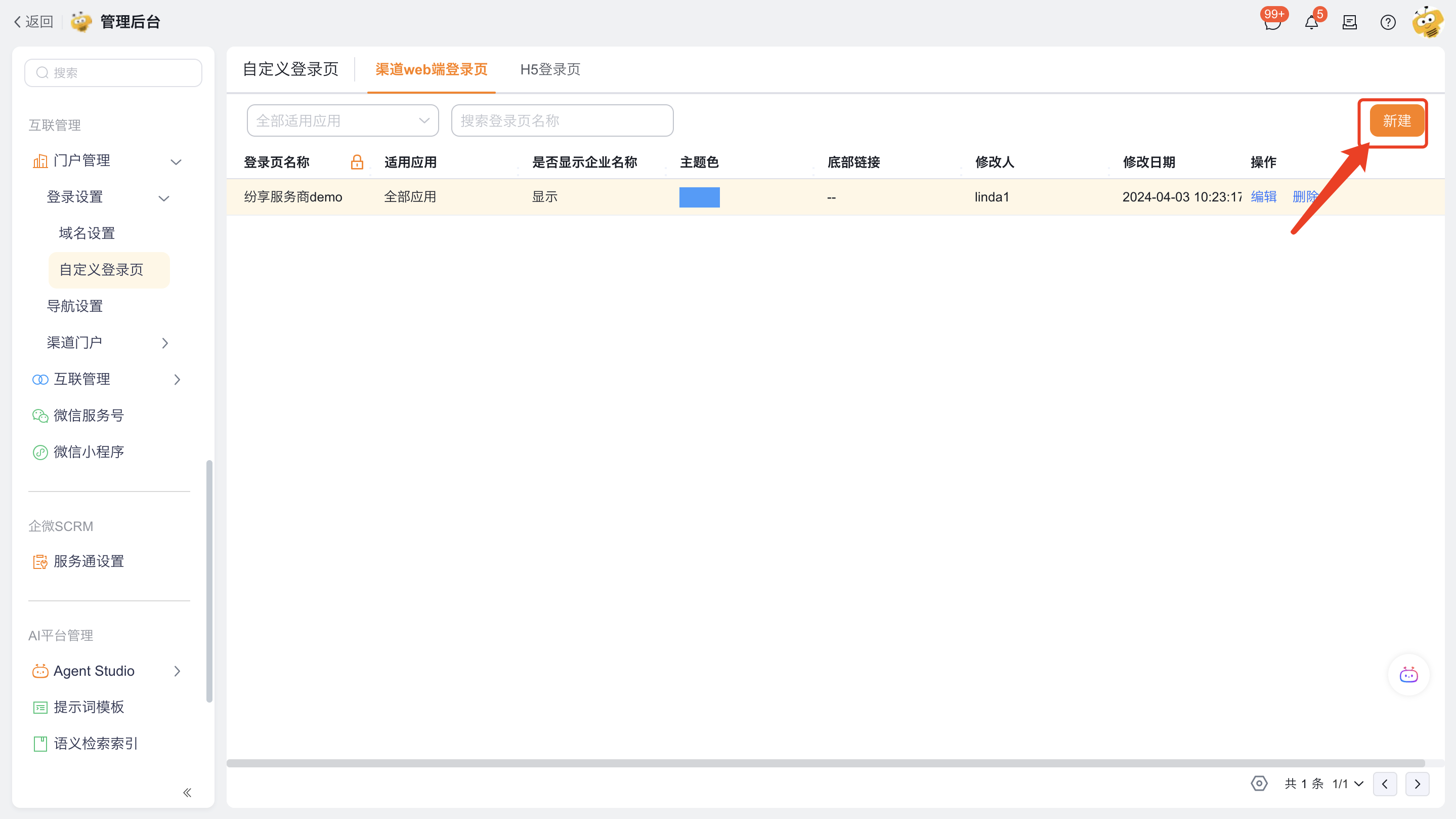Screen dimensions: 1456x819
Task: Open the help question mark icon
Action: (1388, 23)
